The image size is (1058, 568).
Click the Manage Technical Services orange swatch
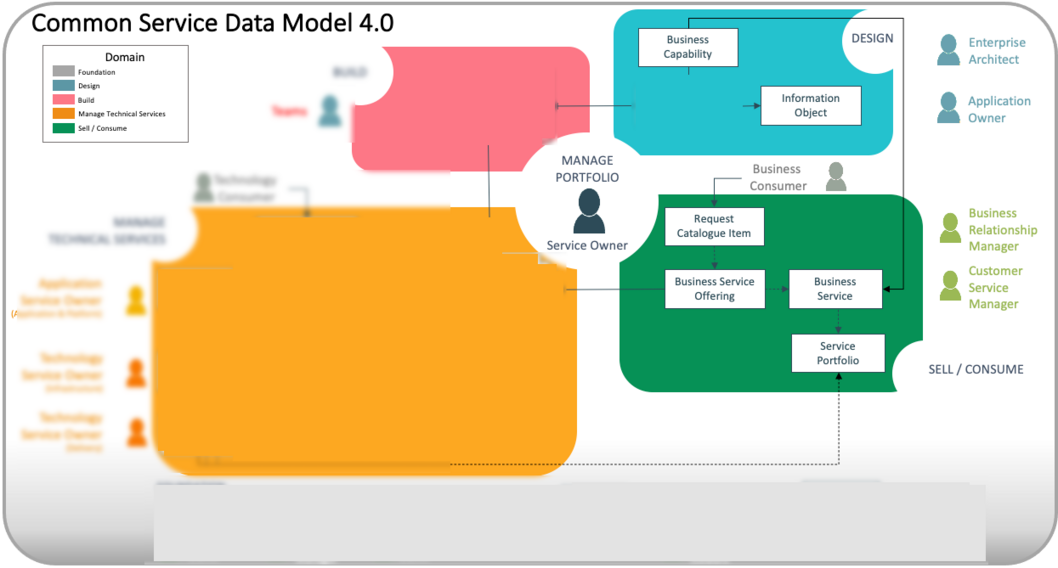(63, 113)
